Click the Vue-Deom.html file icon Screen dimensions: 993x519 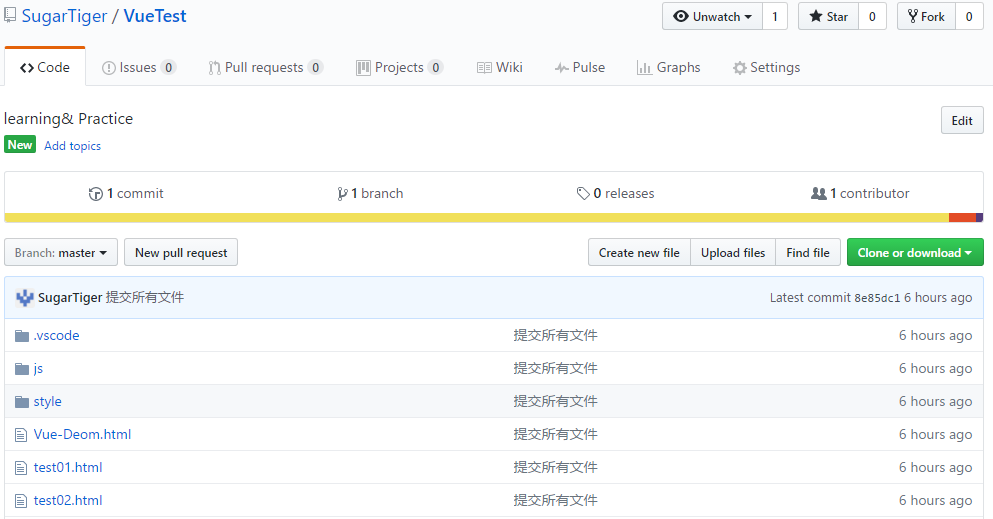coord(21,435)
